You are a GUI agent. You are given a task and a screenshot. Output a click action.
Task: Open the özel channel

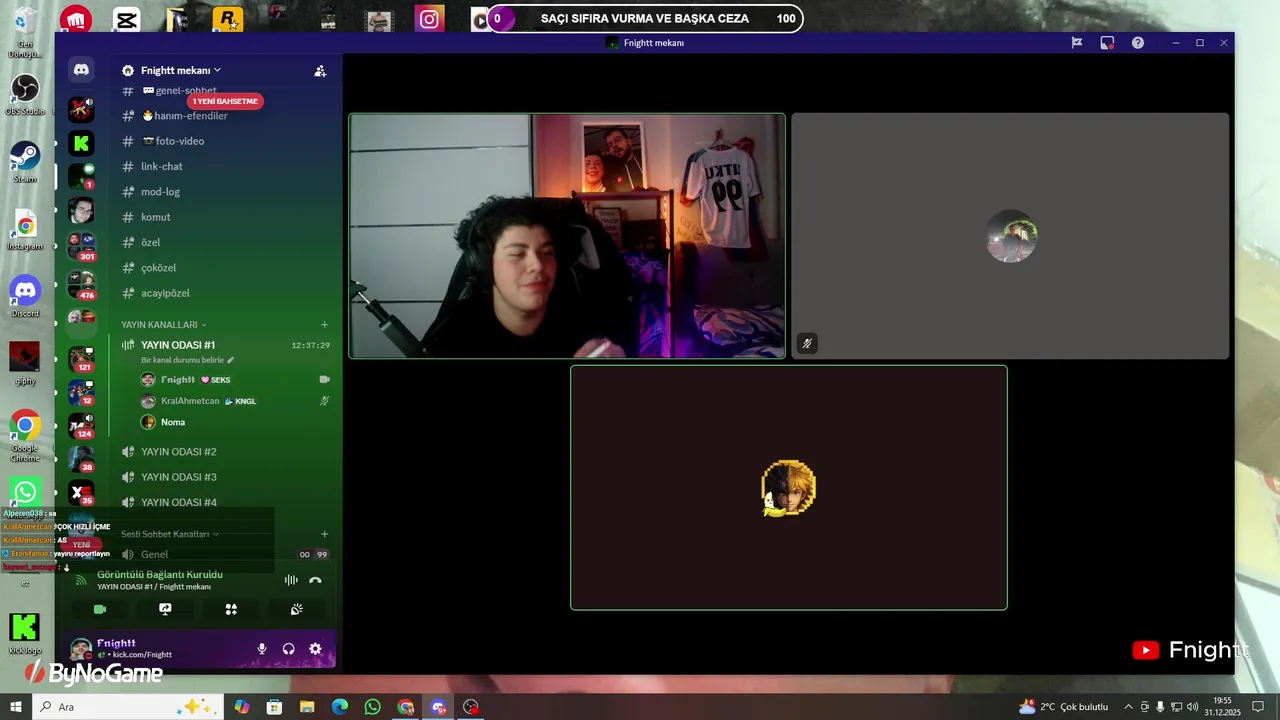click(225, 242)
